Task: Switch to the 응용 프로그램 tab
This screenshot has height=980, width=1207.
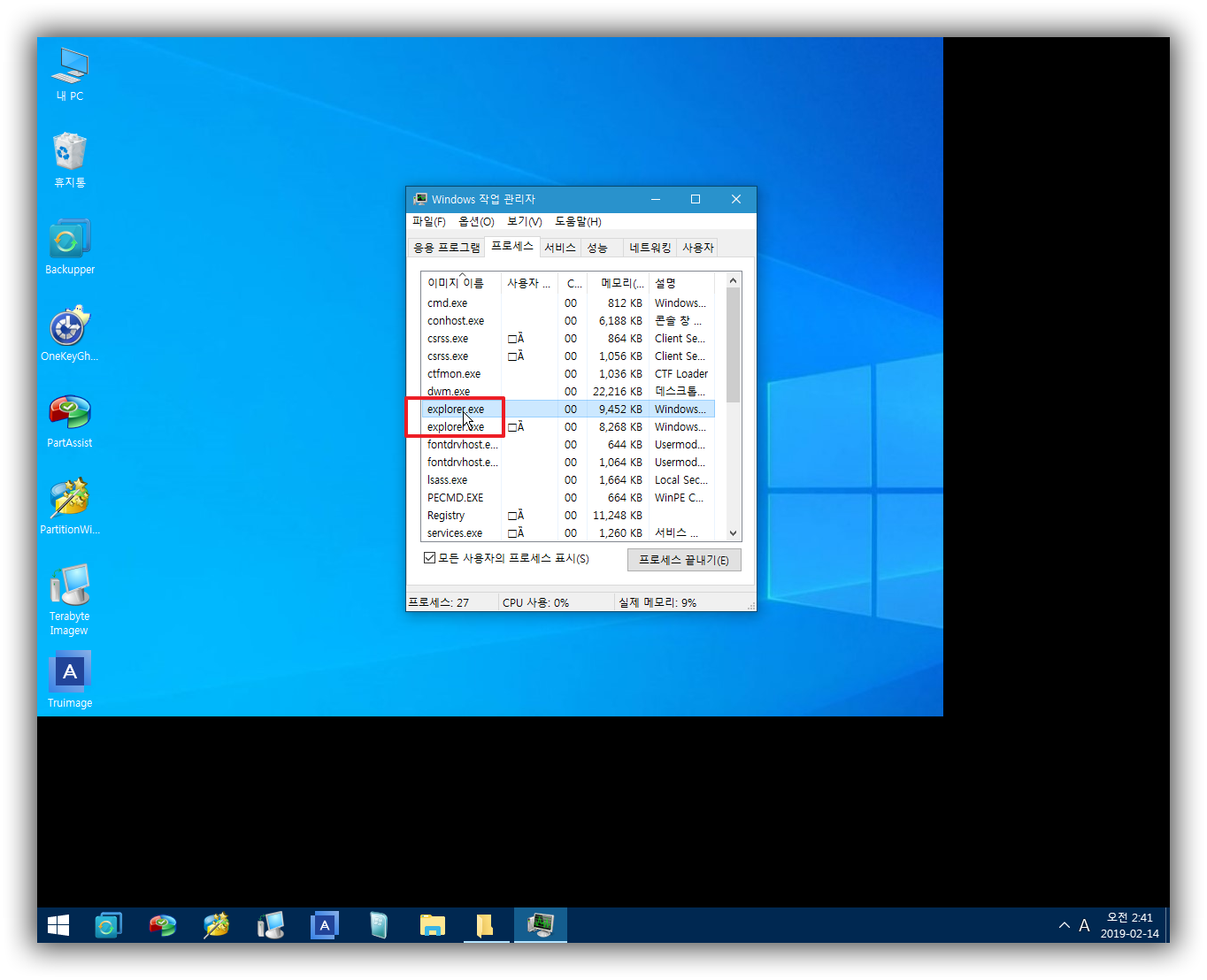Action: pyautogui.click(x=447, y=248)
